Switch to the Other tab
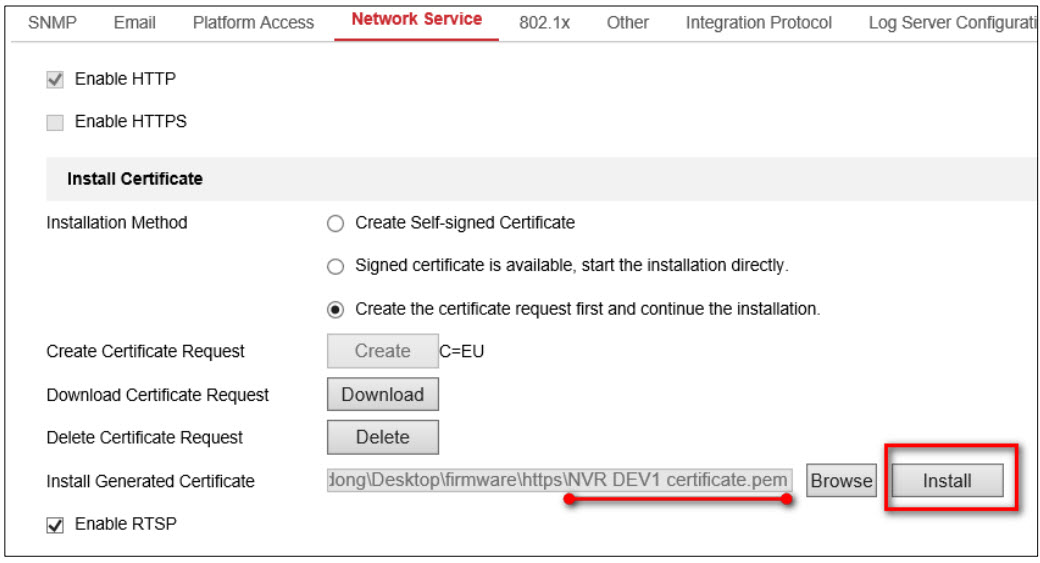The height and width of the screenshot is (563, 1040). pyautogui.click(x=627, y=22)
